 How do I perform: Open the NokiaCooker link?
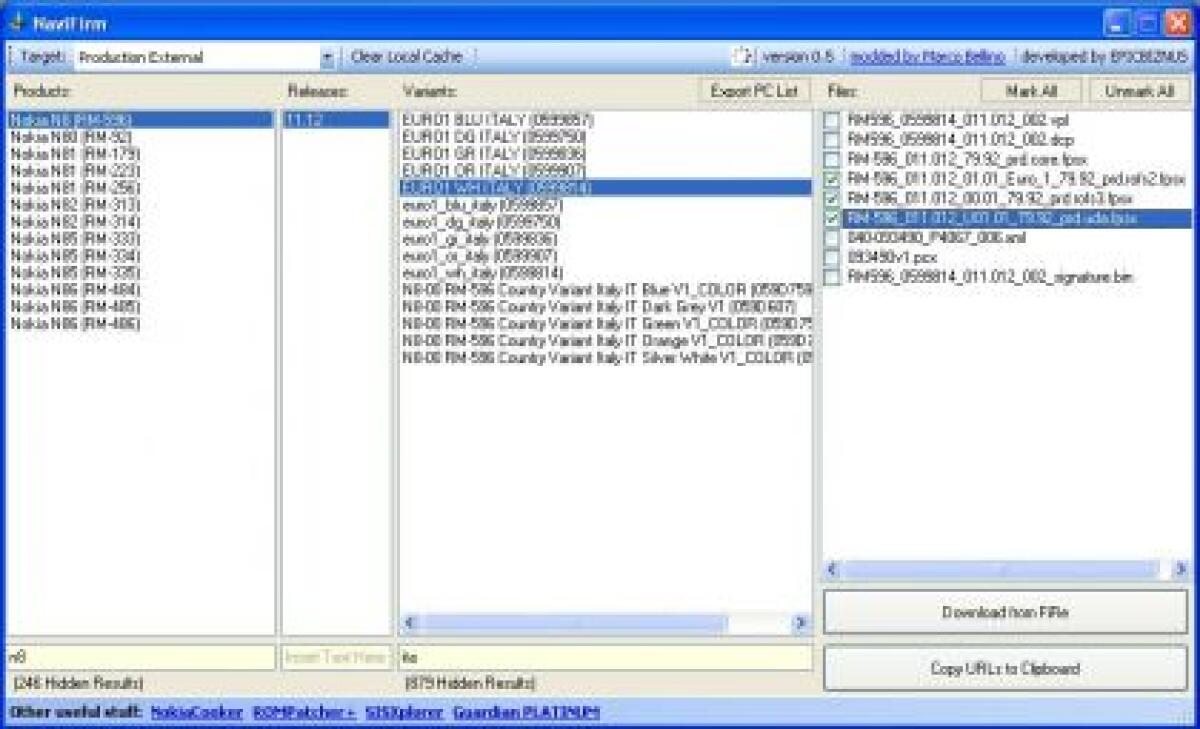click(197, 713)
